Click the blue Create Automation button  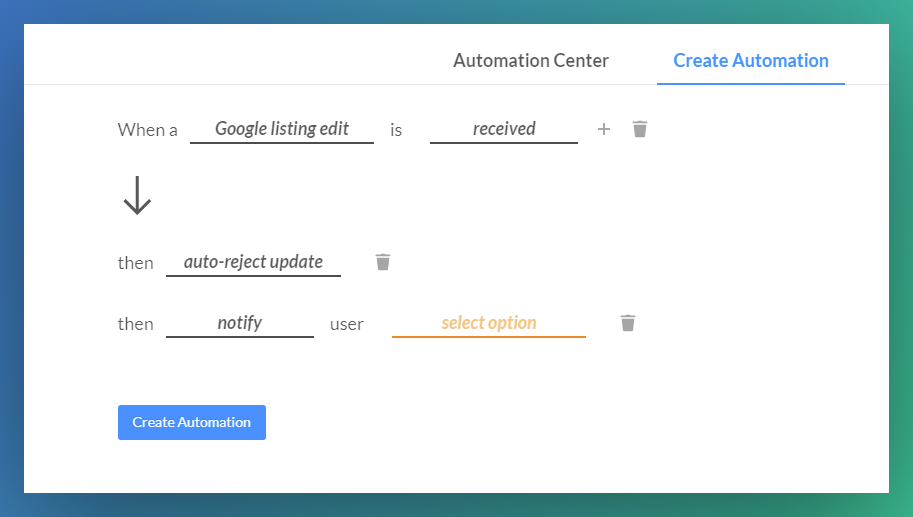[x=192, y=422]
